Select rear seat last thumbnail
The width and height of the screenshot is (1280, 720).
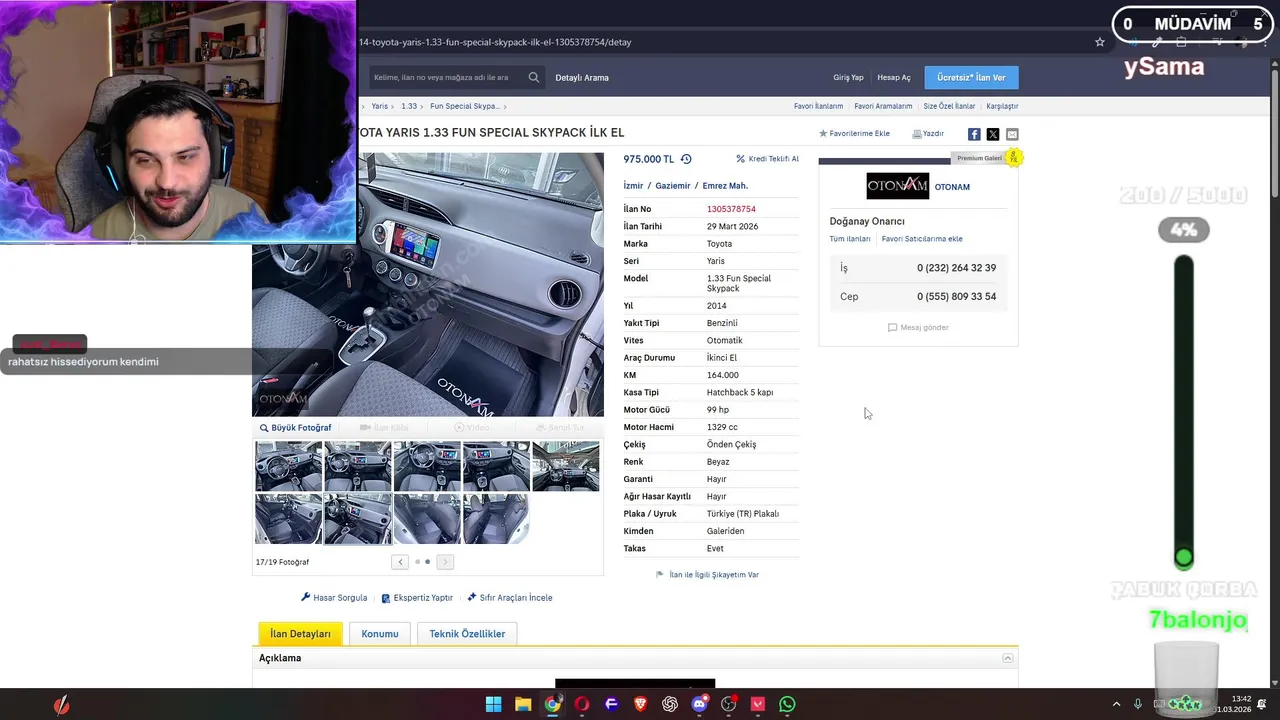[x=496, y=519]
